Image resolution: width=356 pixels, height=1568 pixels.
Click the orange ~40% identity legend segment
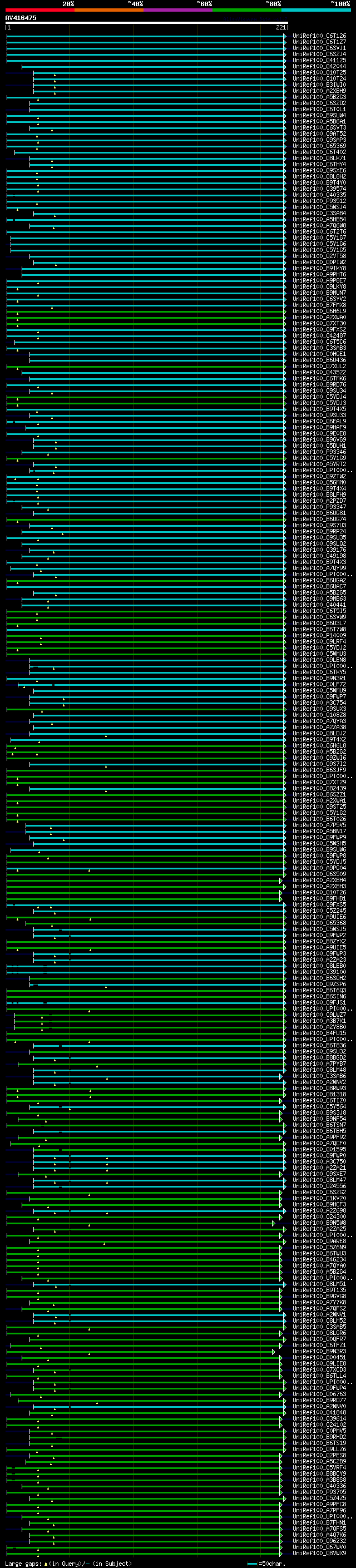pos(109,10)
